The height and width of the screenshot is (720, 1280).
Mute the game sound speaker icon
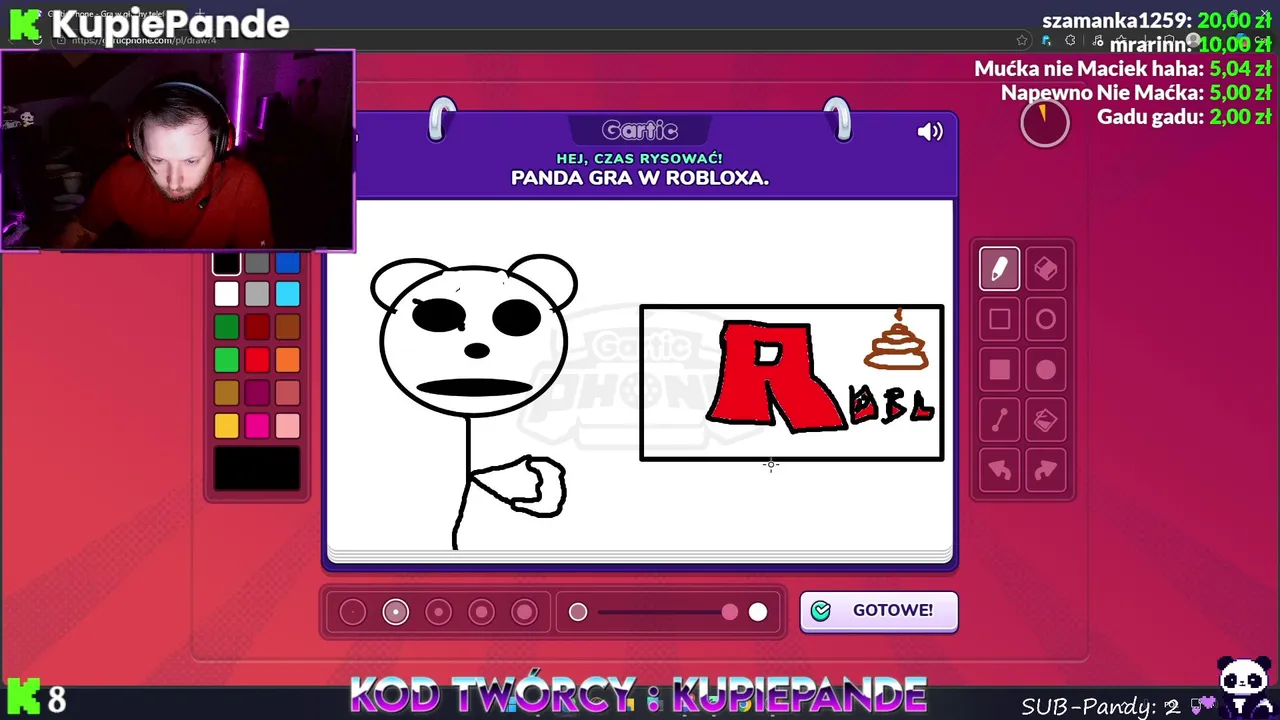coord(930,132)
